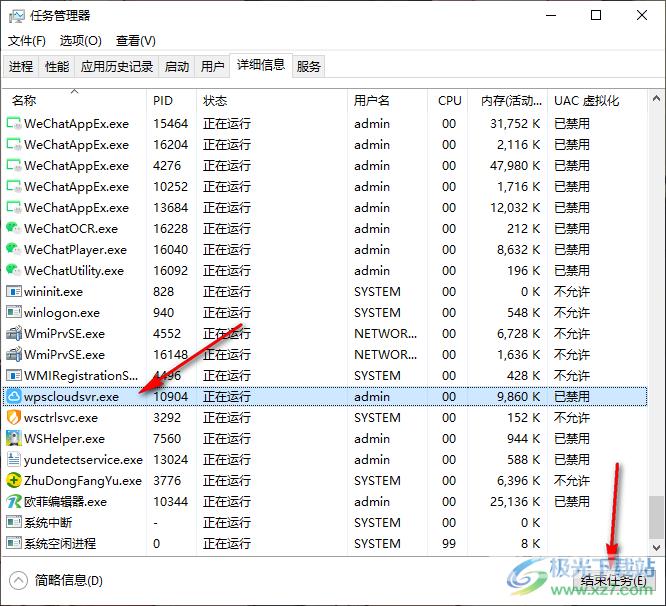Maximize the Task Manager window
The image size is (666, 606).
pos(596,16)
